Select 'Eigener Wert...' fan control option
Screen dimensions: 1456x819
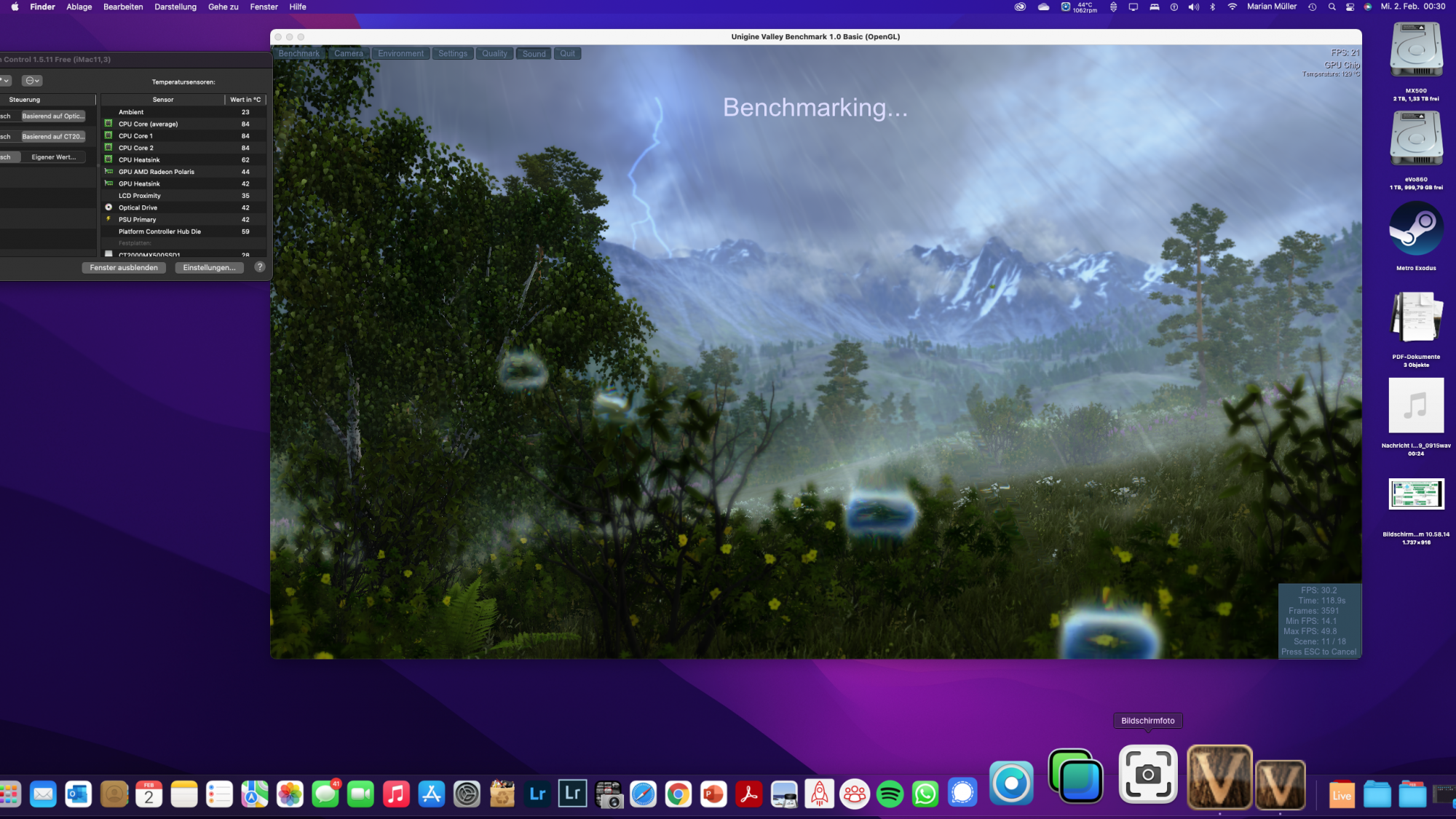point(52,157)
